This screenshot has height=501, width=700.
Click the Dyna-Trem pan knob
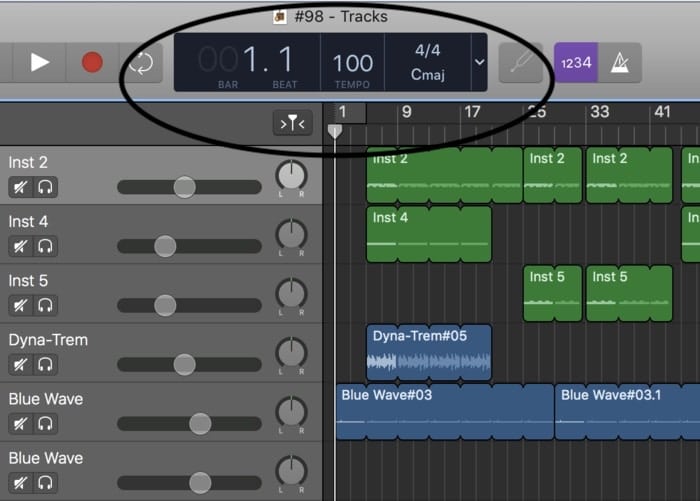[291, 353]
